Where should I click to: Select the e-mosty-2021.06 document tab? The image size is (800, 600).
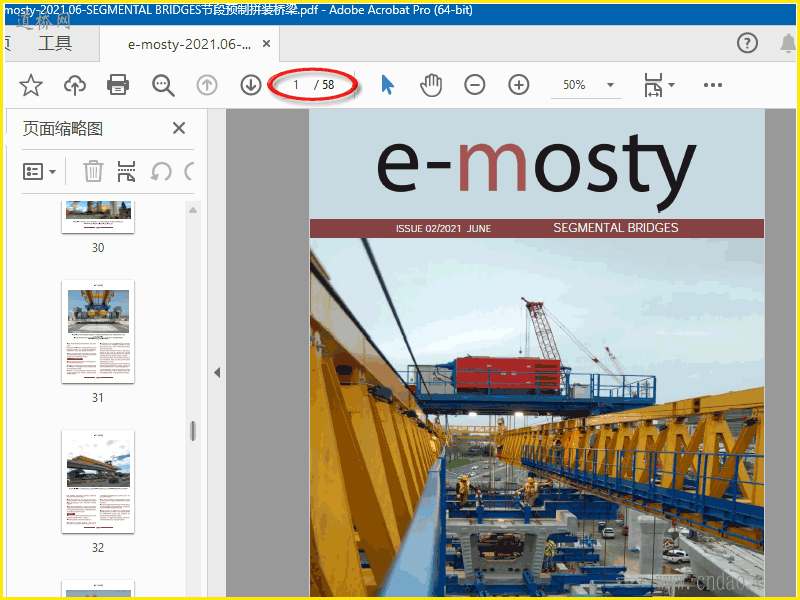pyautogui.click(x=188, y=44)
